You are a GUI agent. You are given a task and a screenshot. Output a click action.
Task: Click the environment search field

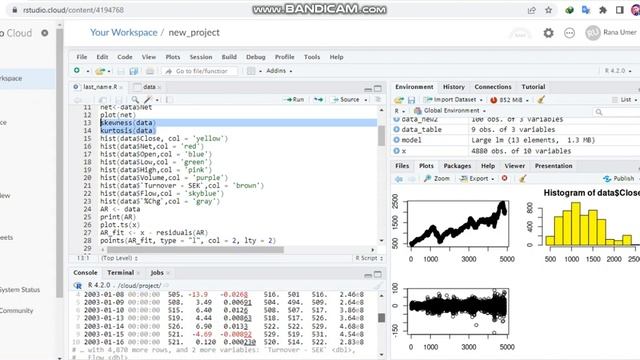coord(616,111)
